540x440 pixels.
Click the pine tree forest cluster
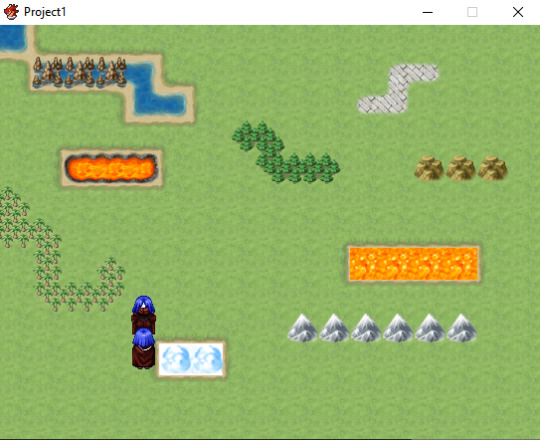click(286, 152)
